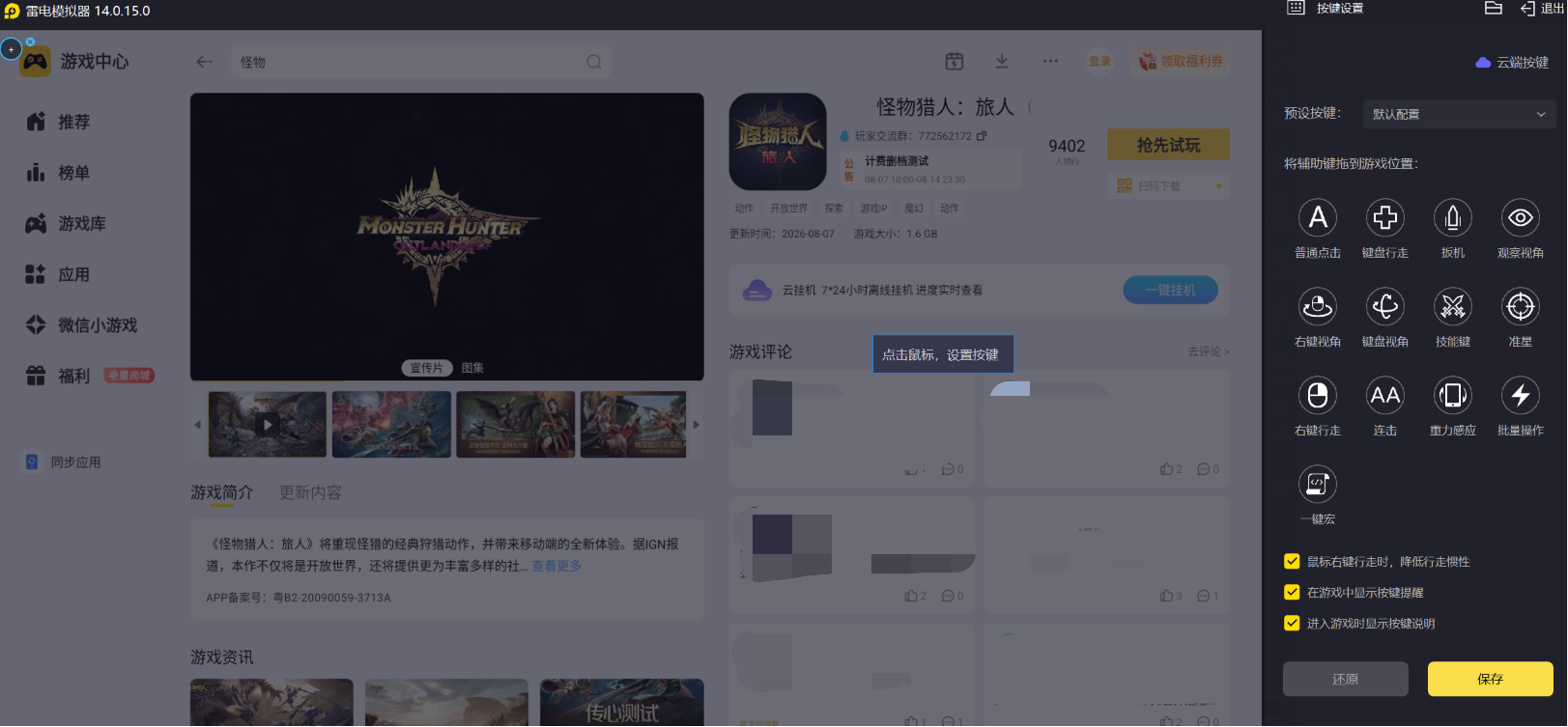Click the 开放世界 game tag
Image resolution: width=1568 pixels, height=727 pixels.
[x=788, y=209]
